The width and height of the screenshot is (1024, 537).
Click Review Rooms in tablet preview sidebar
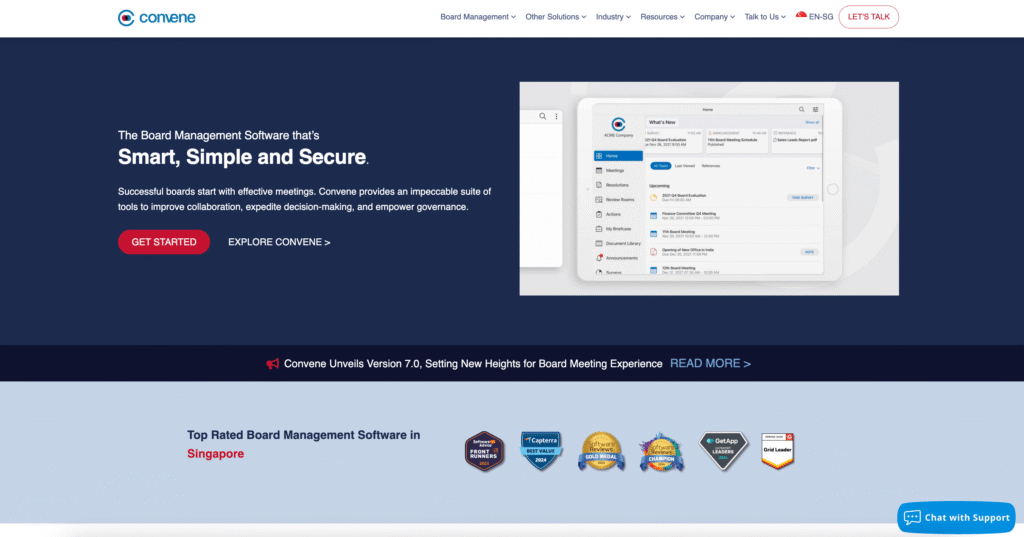tap(618, 199)
